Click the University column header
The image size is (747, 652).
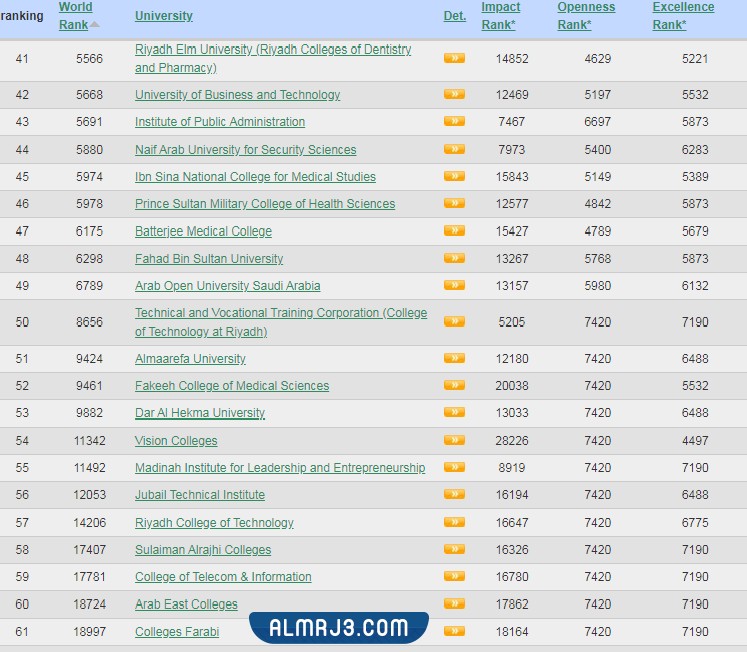coord(164,16)
